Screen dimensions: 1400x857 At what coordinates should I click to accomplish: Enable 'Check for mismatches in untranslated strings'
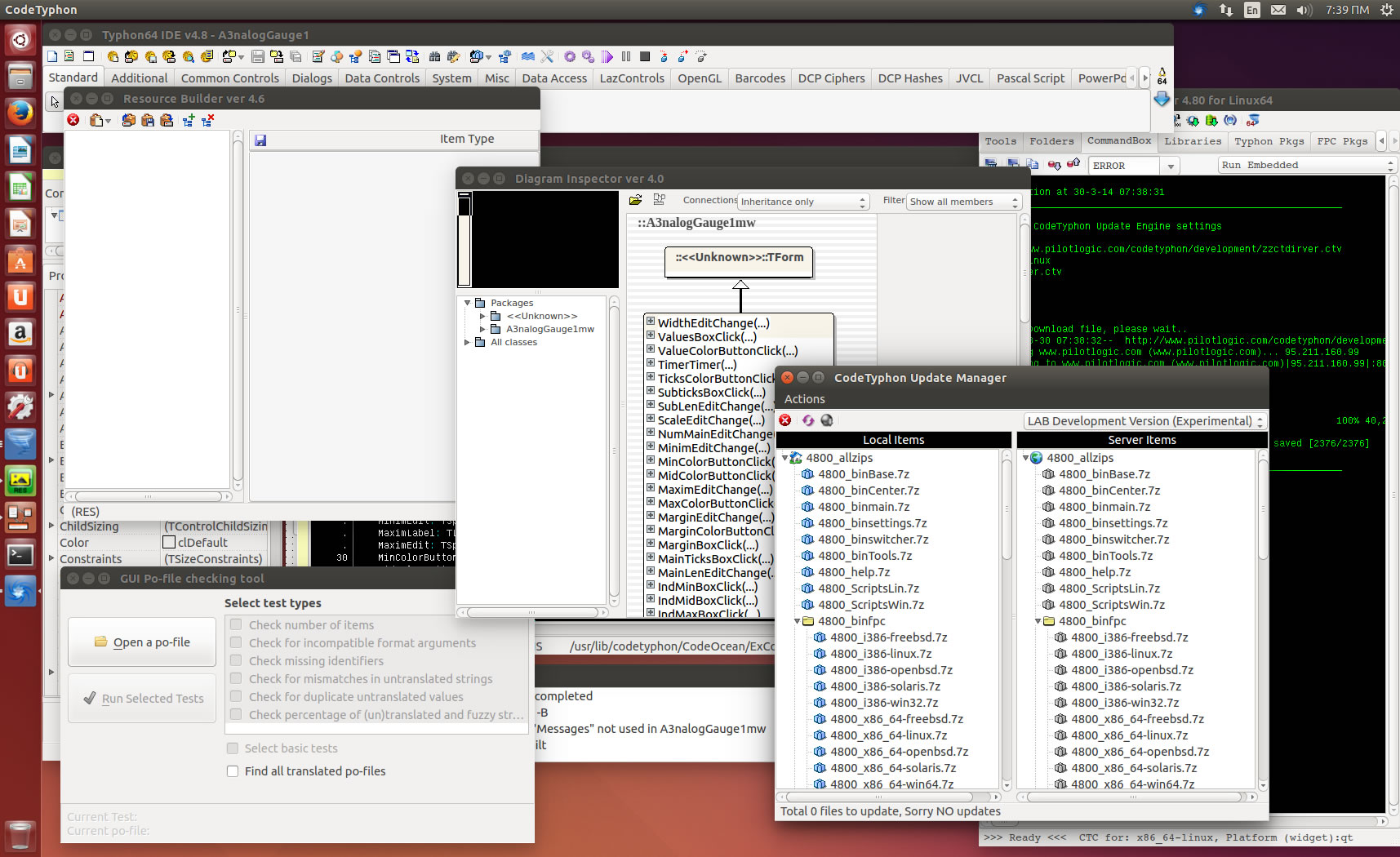236,678
